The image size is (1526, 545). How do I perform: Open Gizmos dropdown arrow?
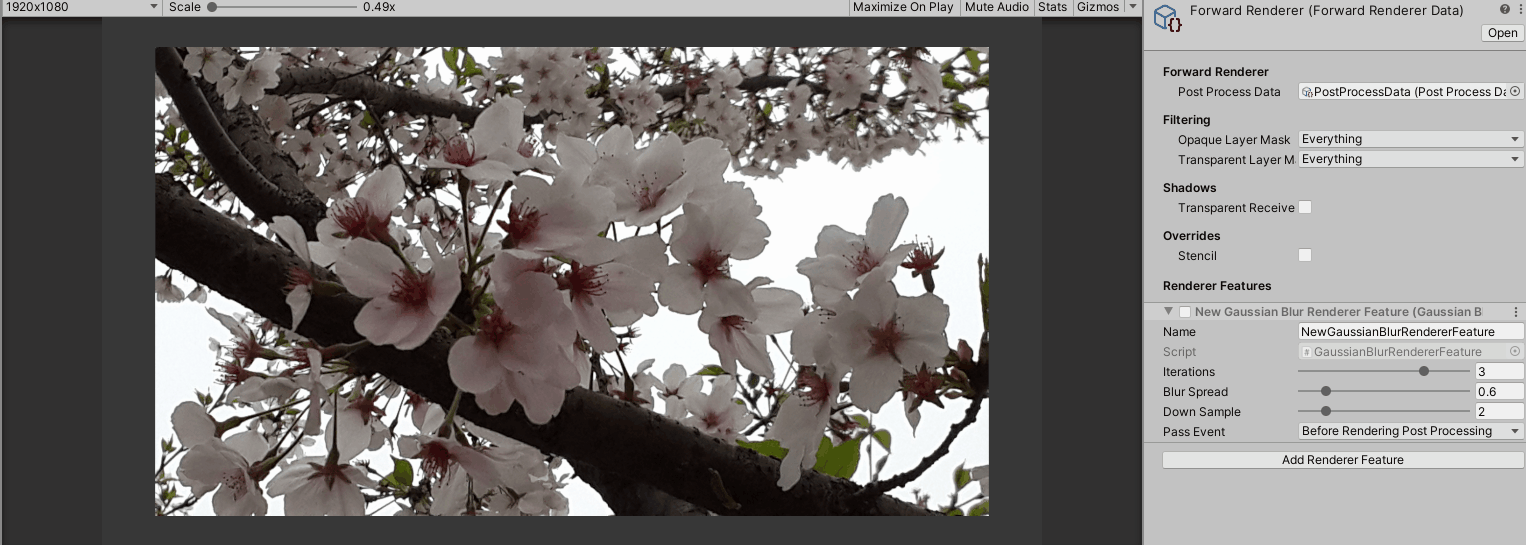[x=1133, y=7]
